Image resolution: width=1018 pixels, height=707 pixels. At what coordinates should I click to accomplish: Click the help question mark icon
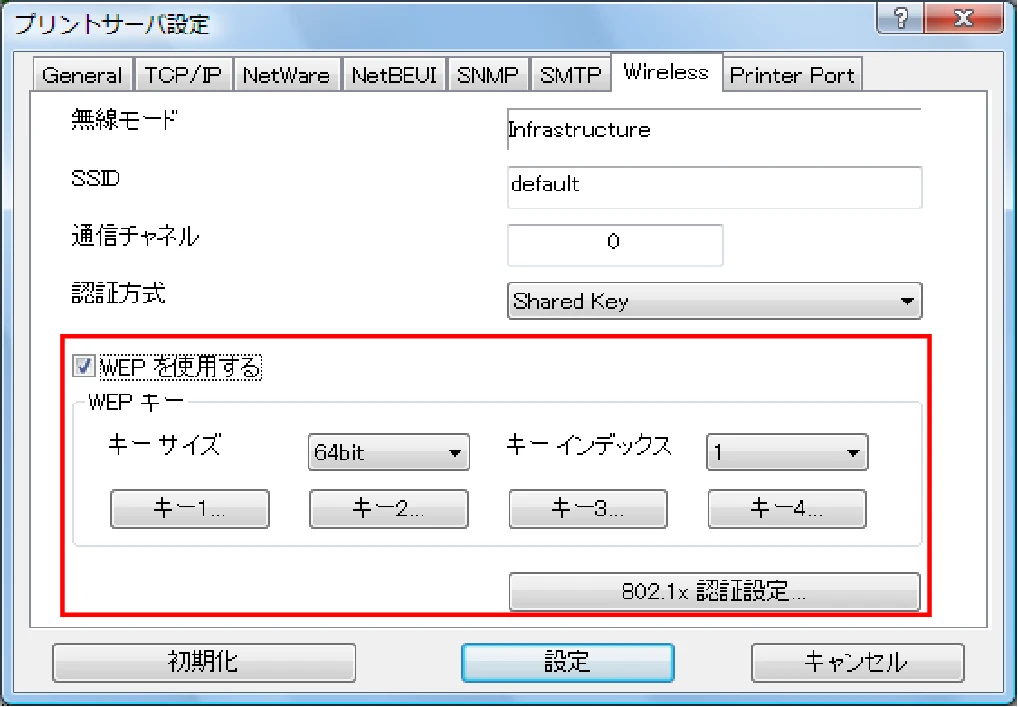pyautogui.click(x=900, y=18)
